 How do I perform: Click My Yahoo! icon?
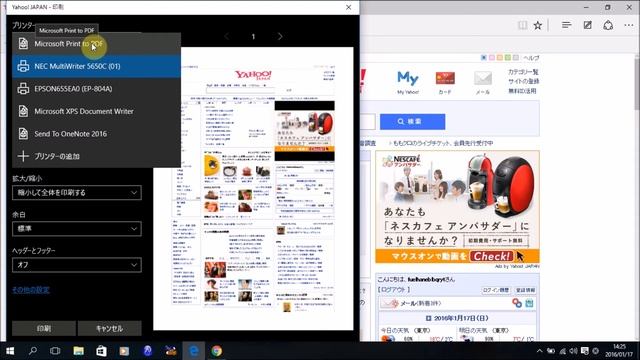tap(408, 82)
